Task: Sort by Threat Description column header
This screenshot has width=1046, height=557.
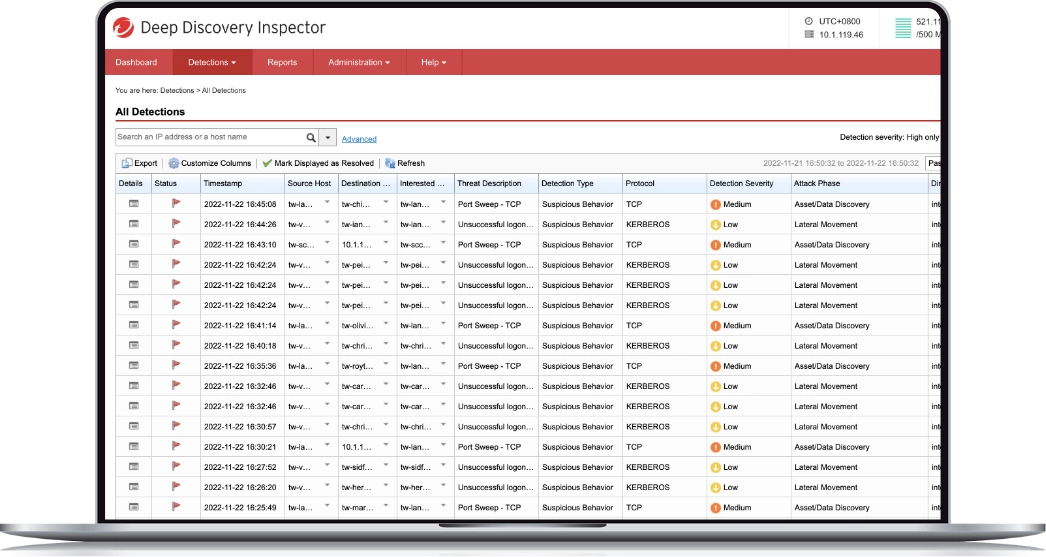Action: click(496, 183)
